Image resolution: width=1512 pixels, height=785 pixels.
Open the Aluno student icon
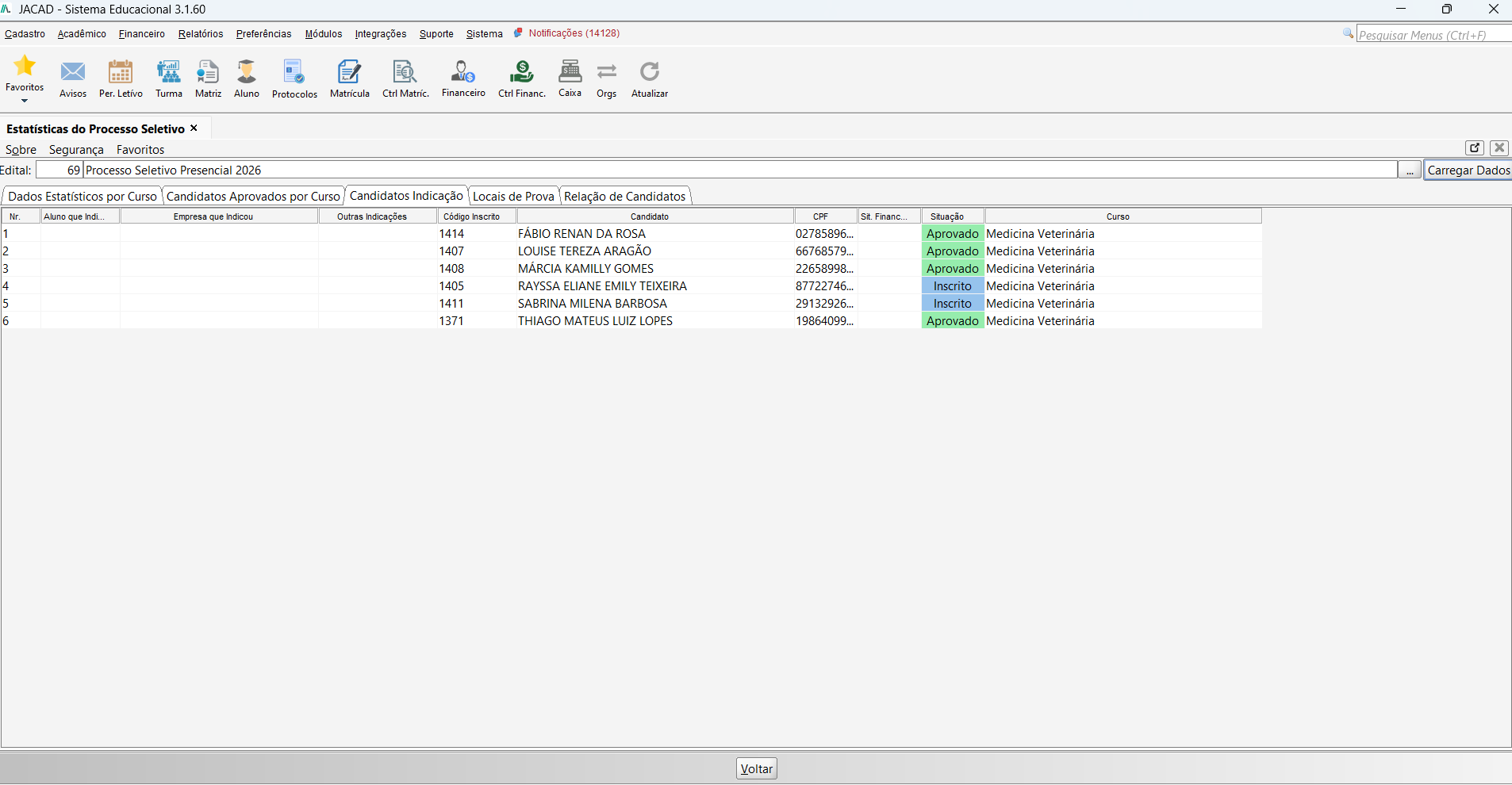[247, 72]
